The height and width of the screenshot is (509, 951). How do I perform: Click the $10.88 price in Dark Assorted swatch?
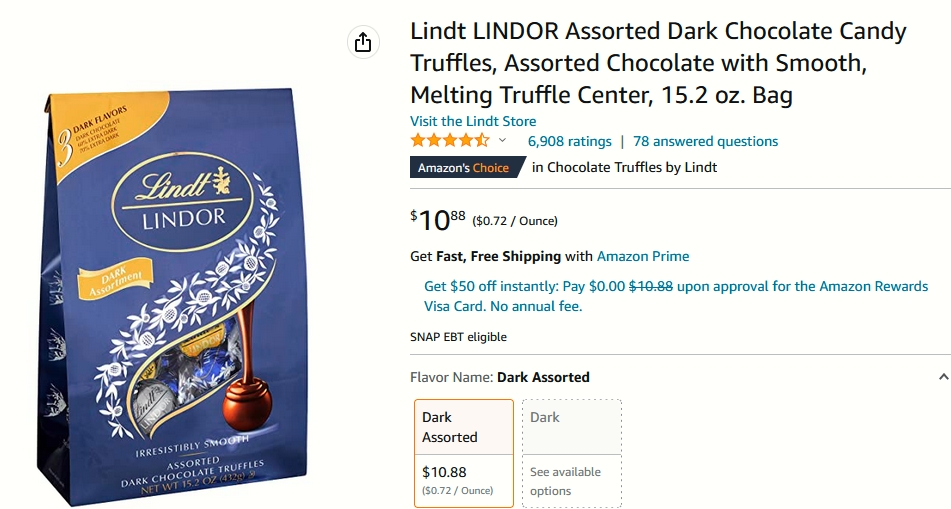pyautogui.click(x=445, y=472)
